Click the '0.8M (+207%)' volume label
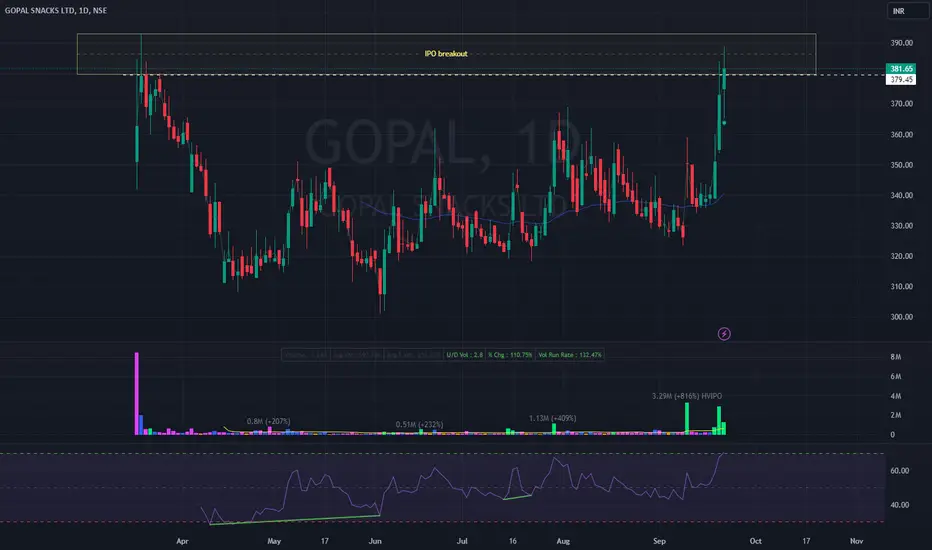This screenshot has width=932, height=550. [x=269, y=421]
